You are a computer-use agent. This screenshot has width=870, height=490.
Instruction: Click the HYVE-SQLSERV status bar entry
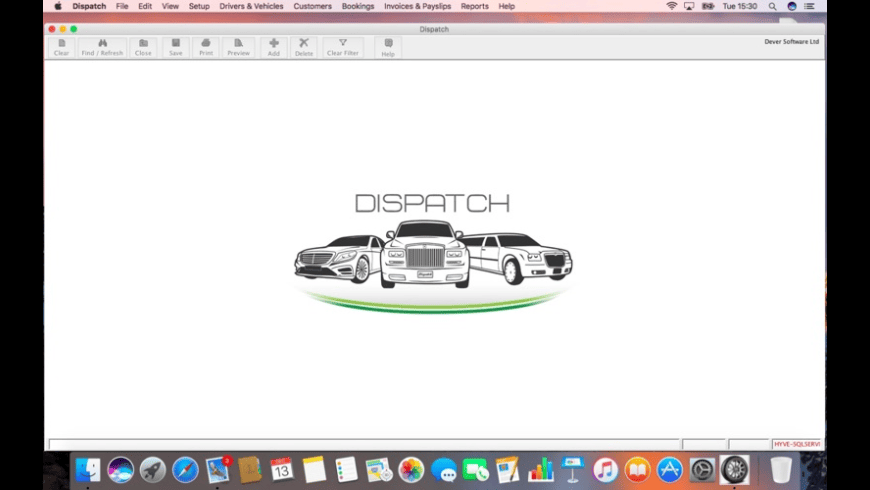point(797,444)
